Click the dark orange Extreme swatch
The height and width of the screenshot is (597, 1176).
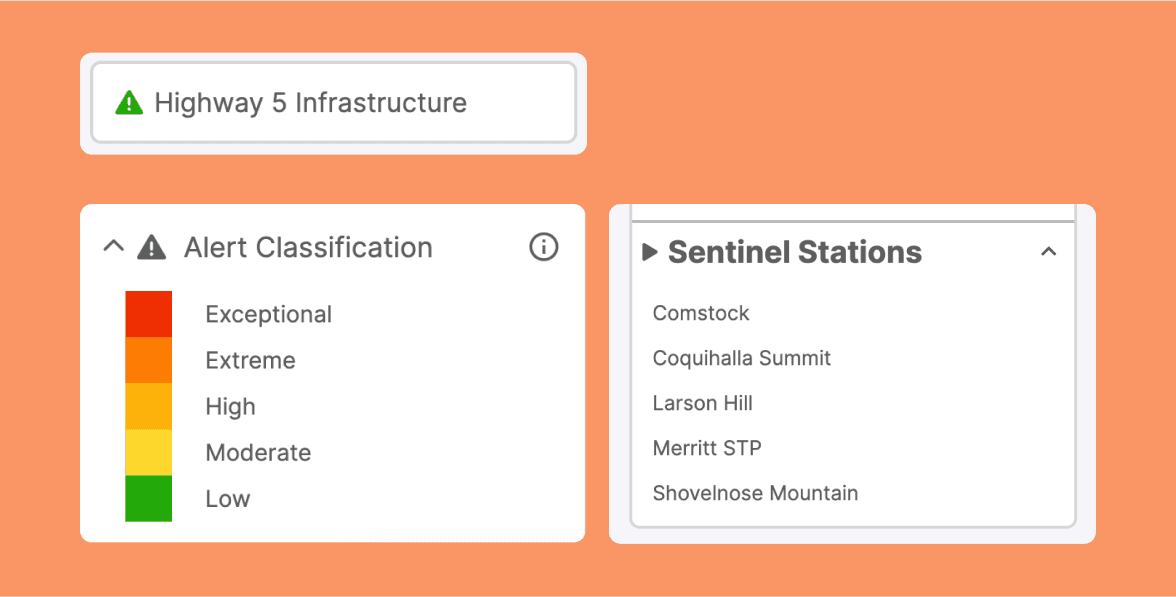tap(148, 360)
